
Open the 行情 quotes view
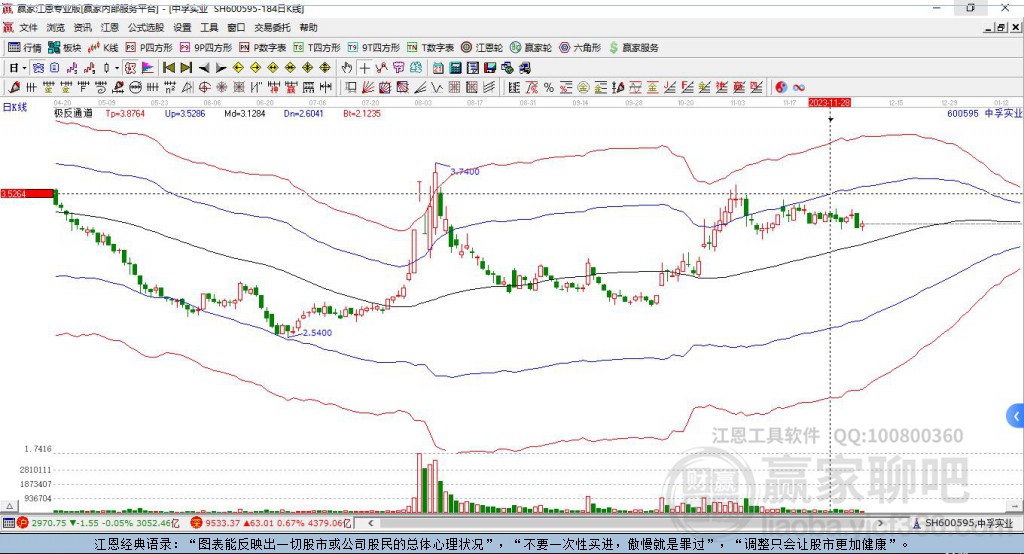click(25, 48)
